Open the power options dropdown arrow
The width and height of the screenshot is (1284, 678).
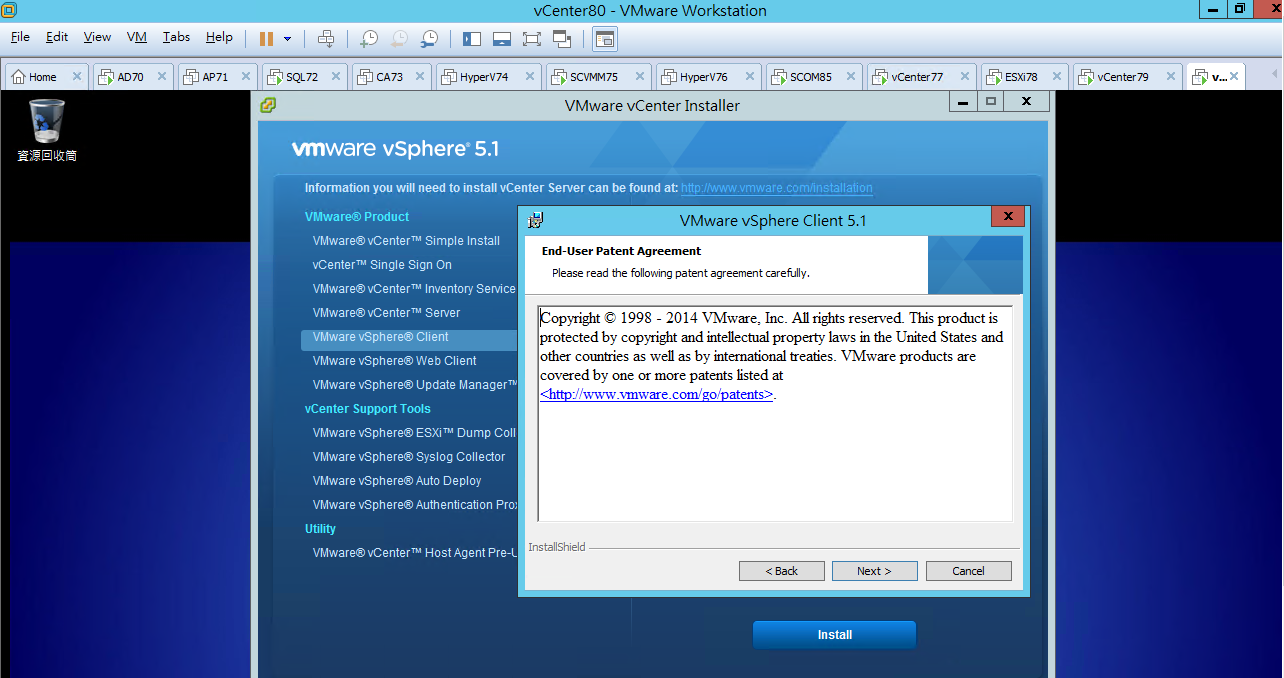[x=288, y=39]
